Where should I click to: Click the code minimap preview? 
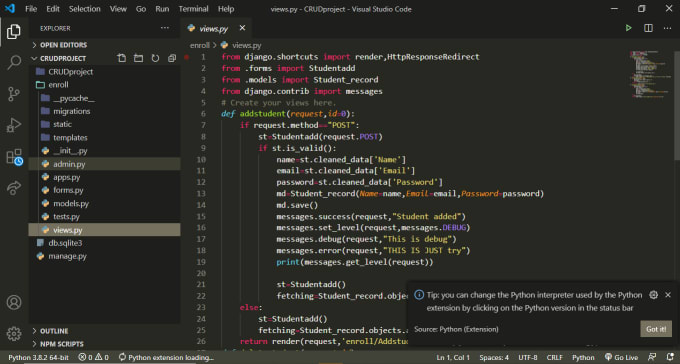(x=651, y=75)
